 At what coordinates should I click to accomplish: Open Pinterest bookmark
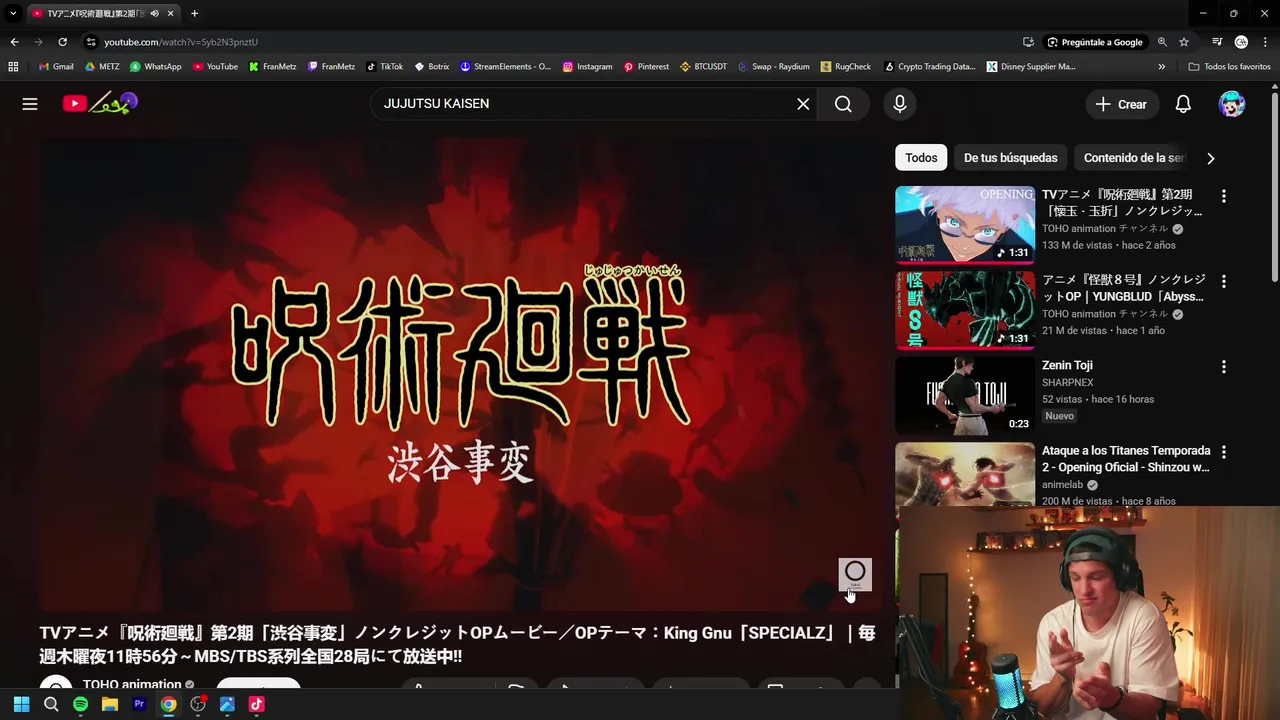tap(646, 67)
